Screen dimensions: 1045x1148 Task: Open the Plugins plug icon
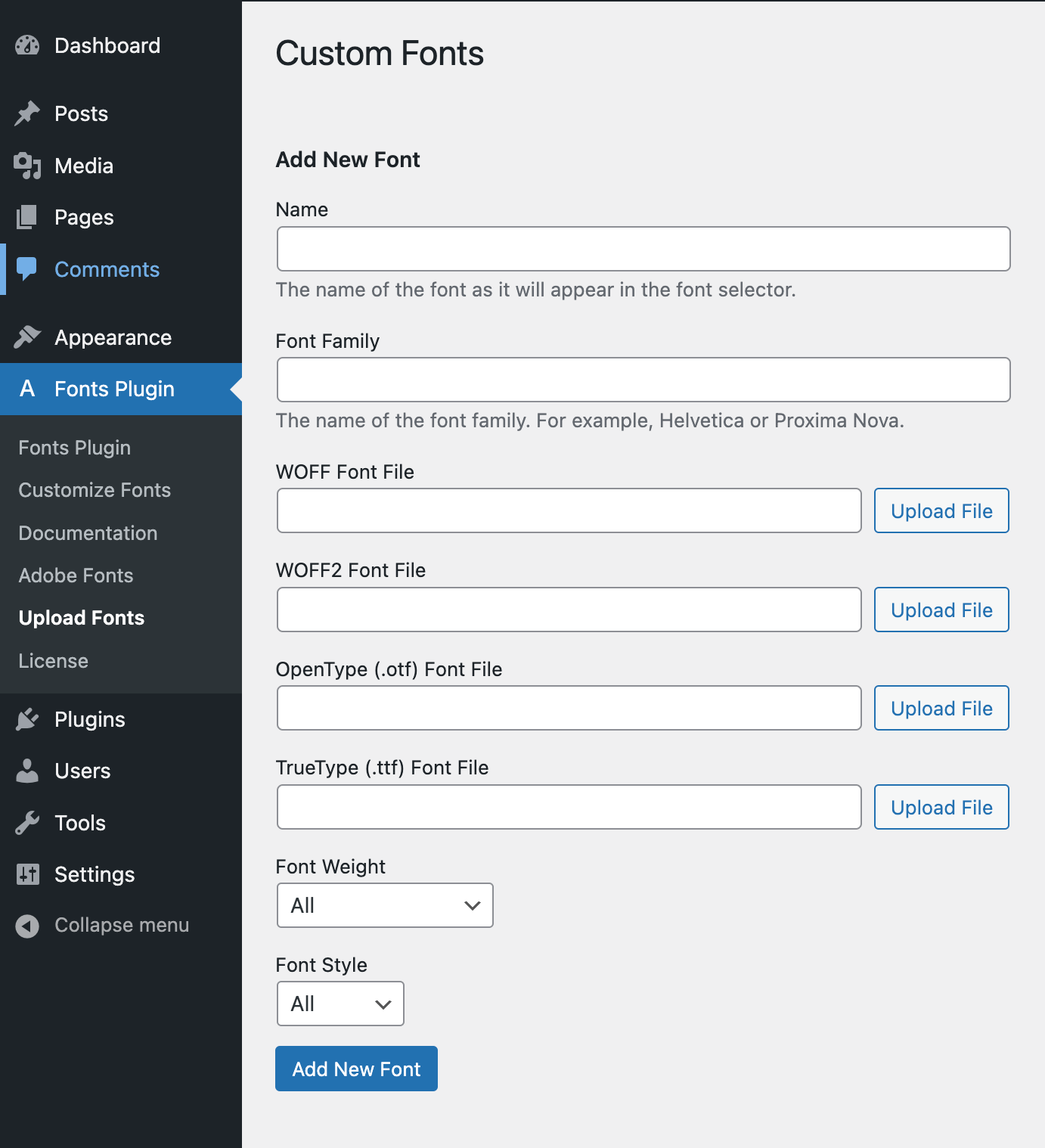pyautogui.click(x=27, y=718)
